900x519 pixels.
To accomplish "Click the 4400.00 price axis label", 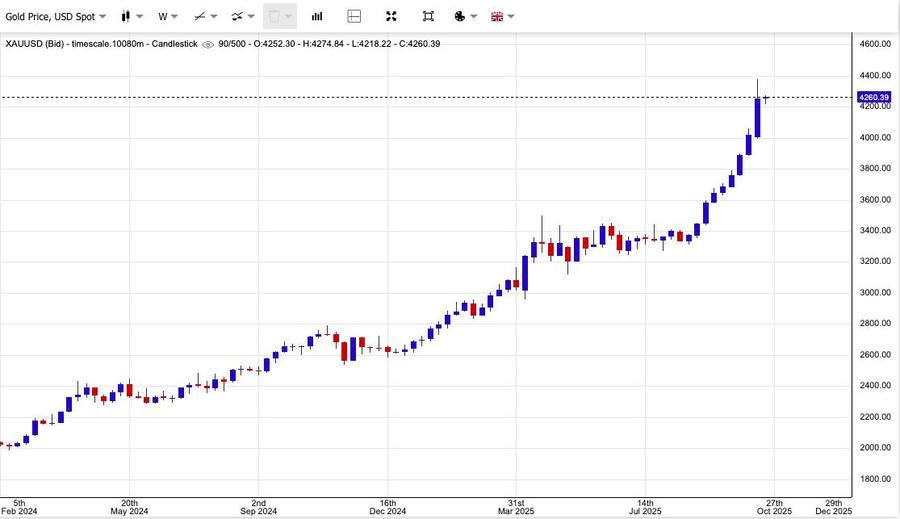I will point(875,76).
